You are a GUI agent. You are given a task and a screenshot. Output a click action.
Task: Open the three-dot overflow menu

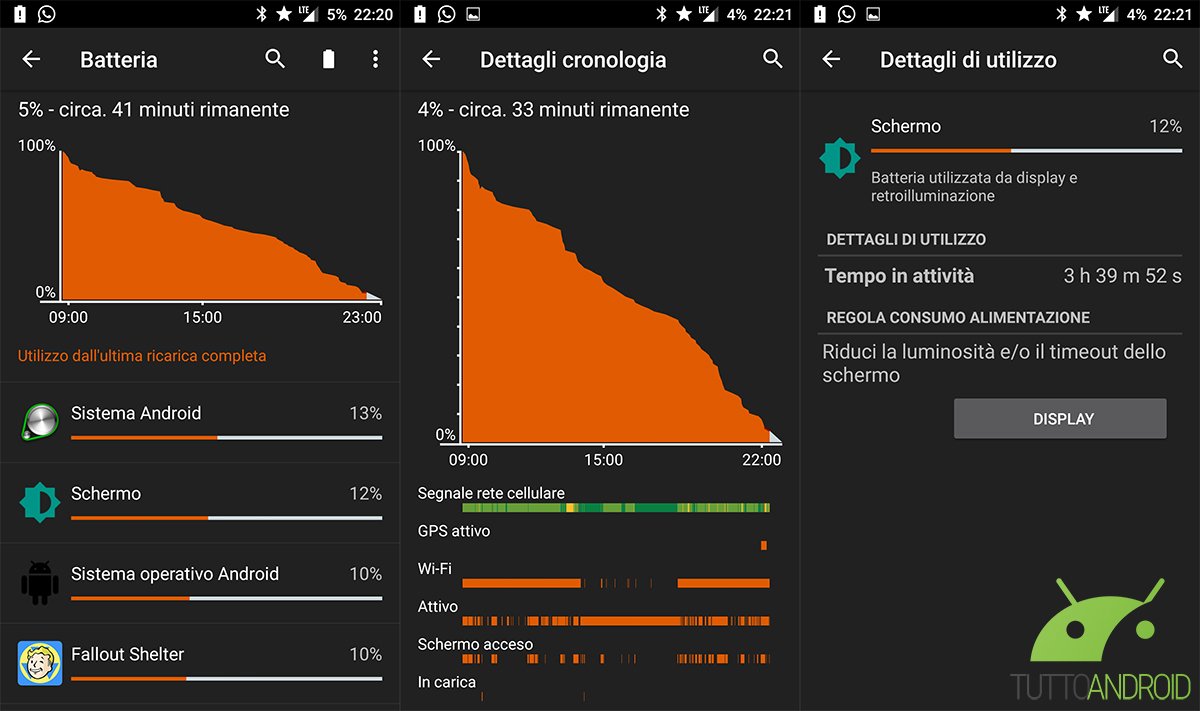tap(375, 59)
